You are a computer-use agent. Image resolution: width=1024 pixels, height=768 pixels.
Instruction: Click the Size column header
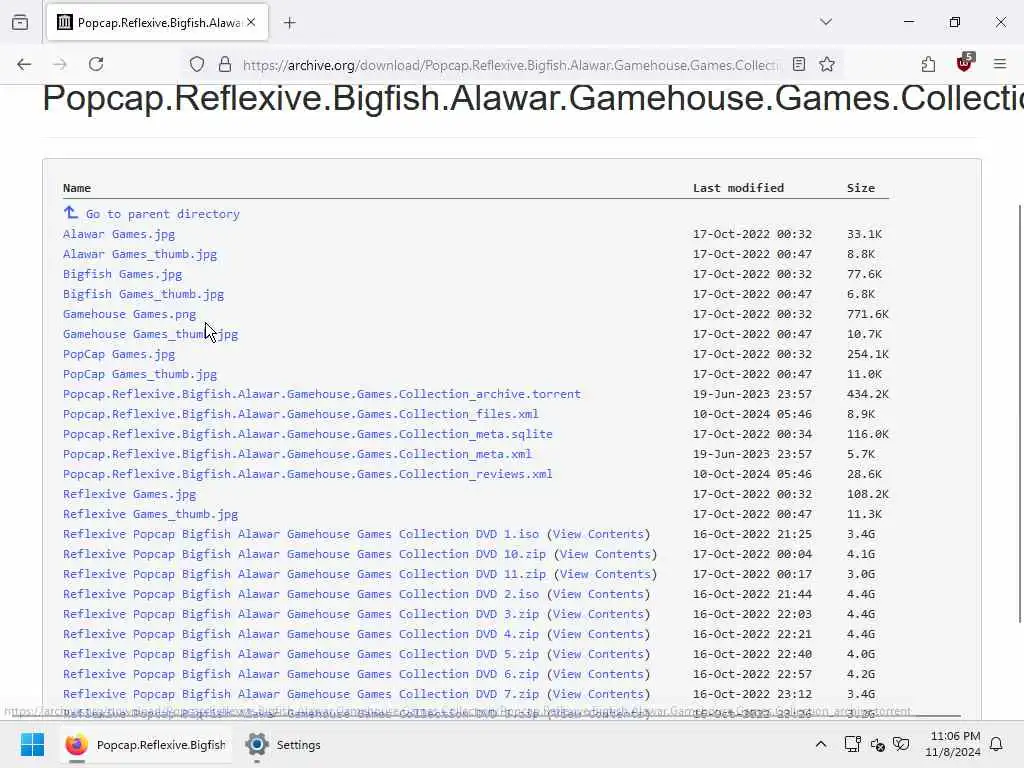861,188
